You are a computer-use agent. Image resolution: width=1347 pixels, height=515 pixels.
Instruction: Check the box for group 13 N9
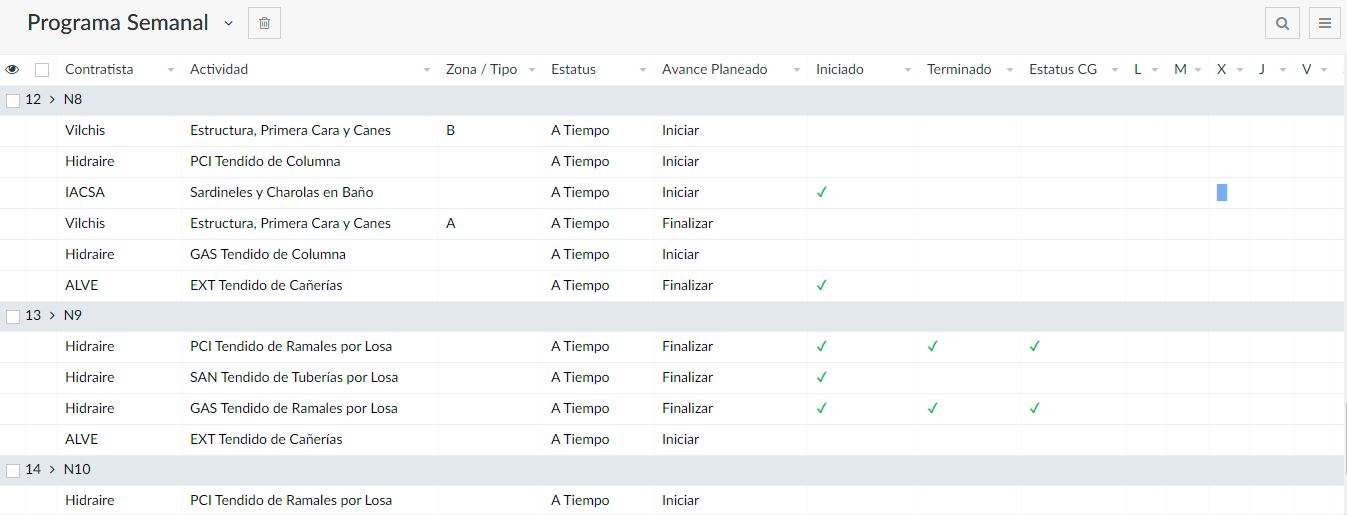point(13,316)
